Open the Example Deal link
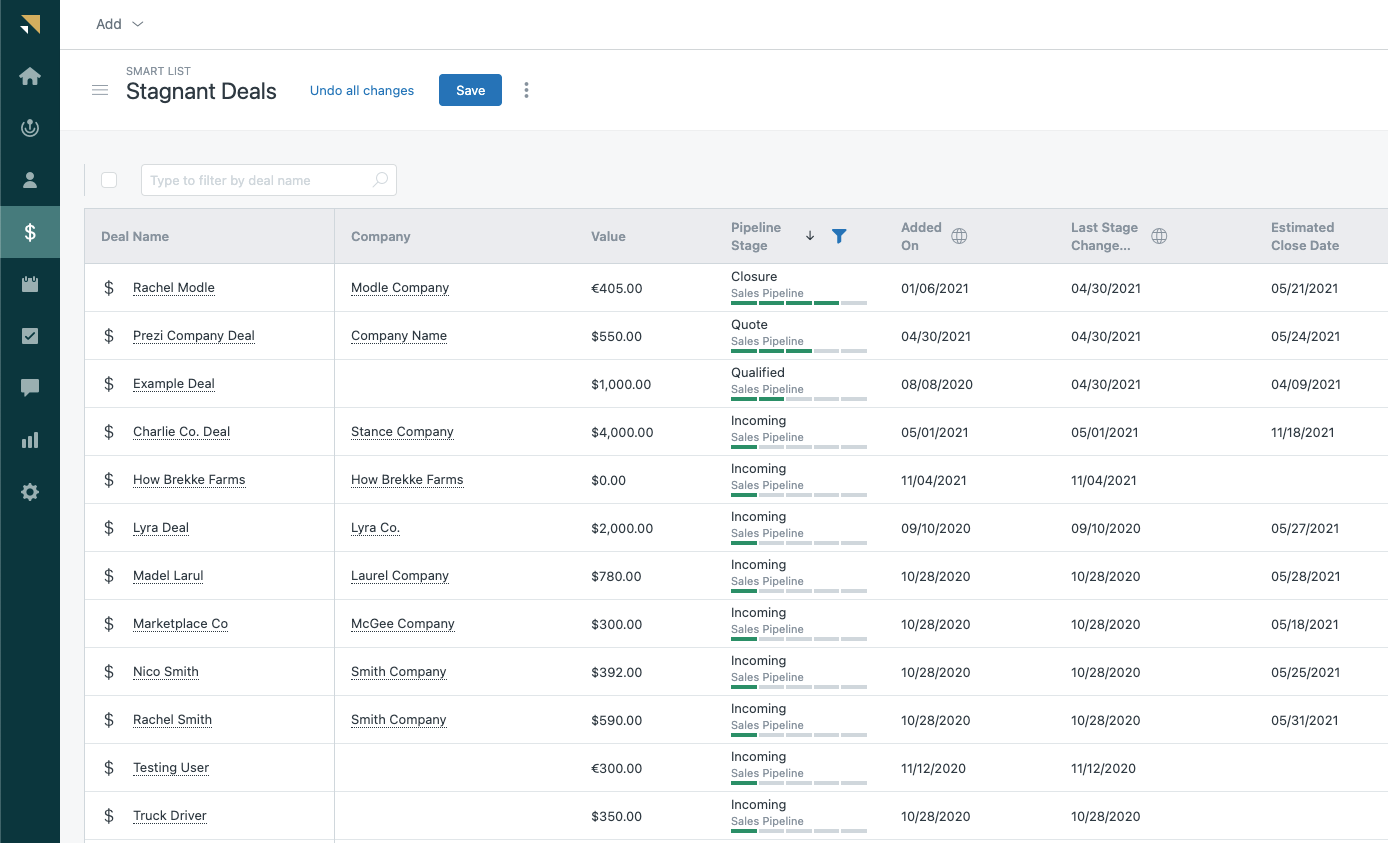The image size is (1388, 843). [x=174, y=384]
